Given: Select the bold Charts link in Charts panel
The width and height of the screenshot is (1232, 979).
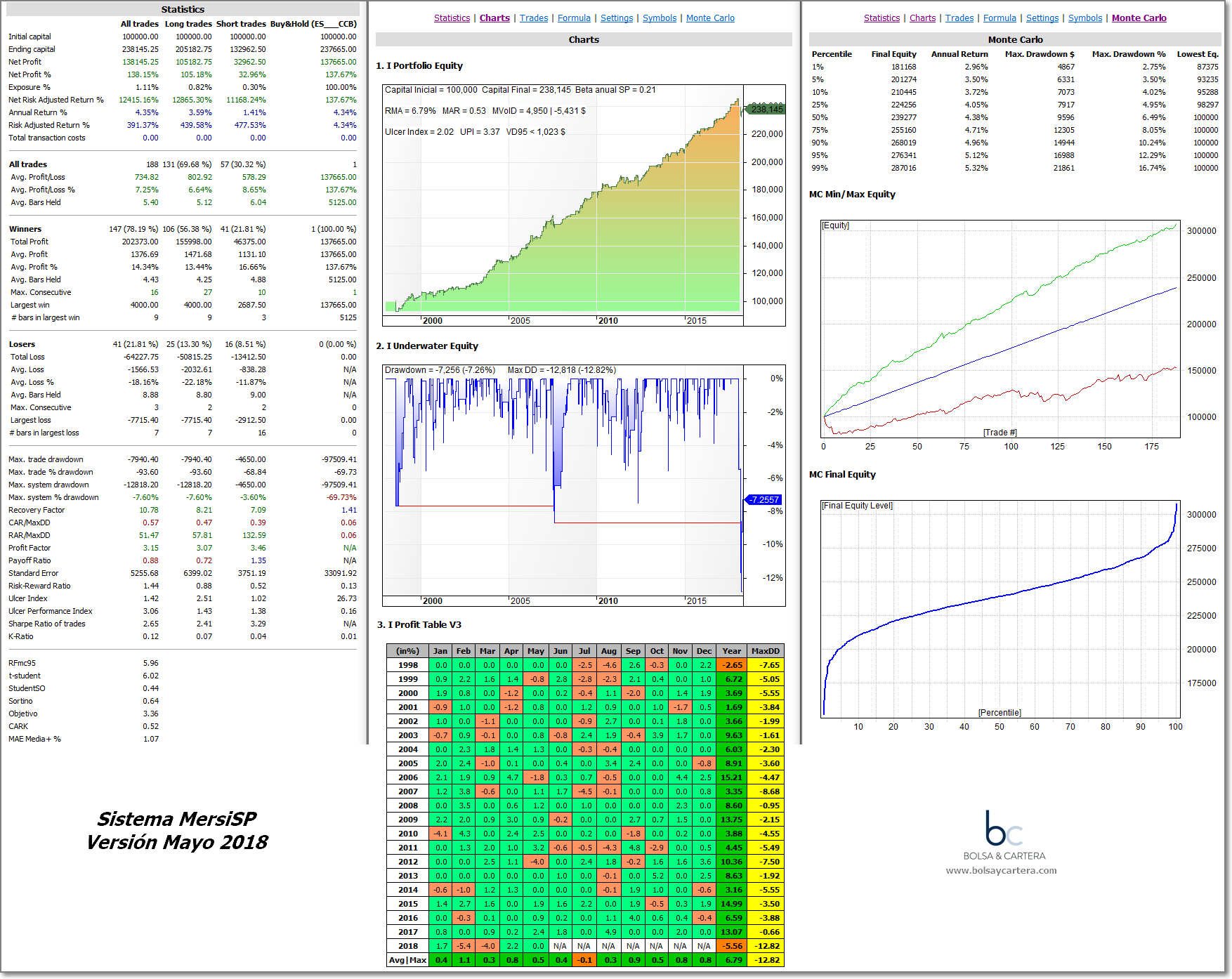Looking at the screenshot, I should point(494,18).
